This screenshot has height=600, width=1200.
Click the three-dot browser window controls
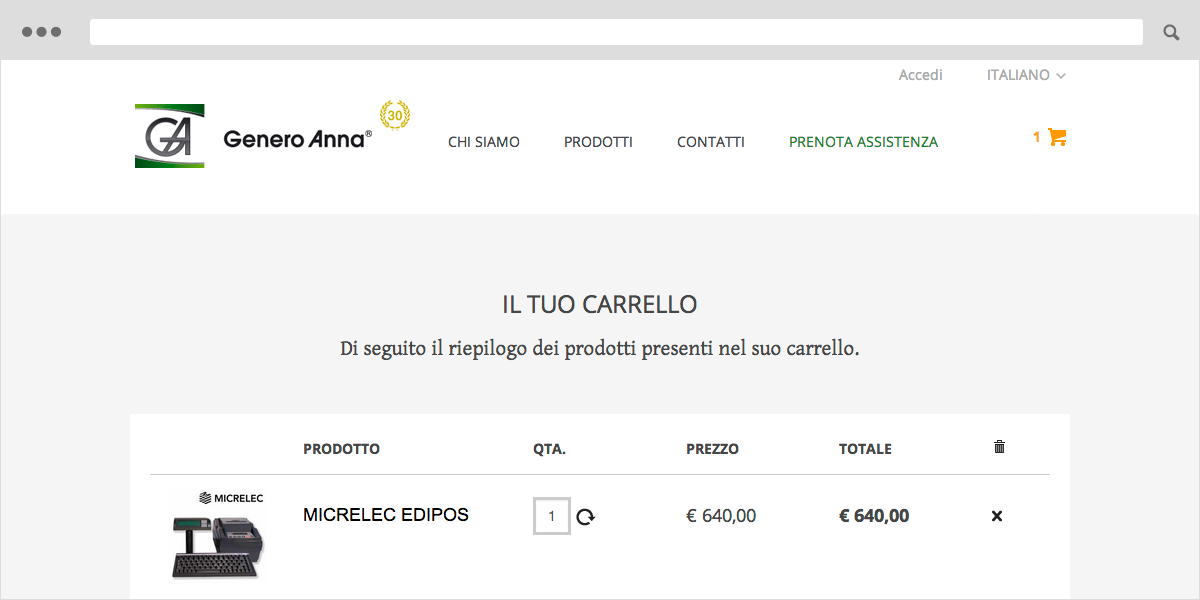pos(41,32)
